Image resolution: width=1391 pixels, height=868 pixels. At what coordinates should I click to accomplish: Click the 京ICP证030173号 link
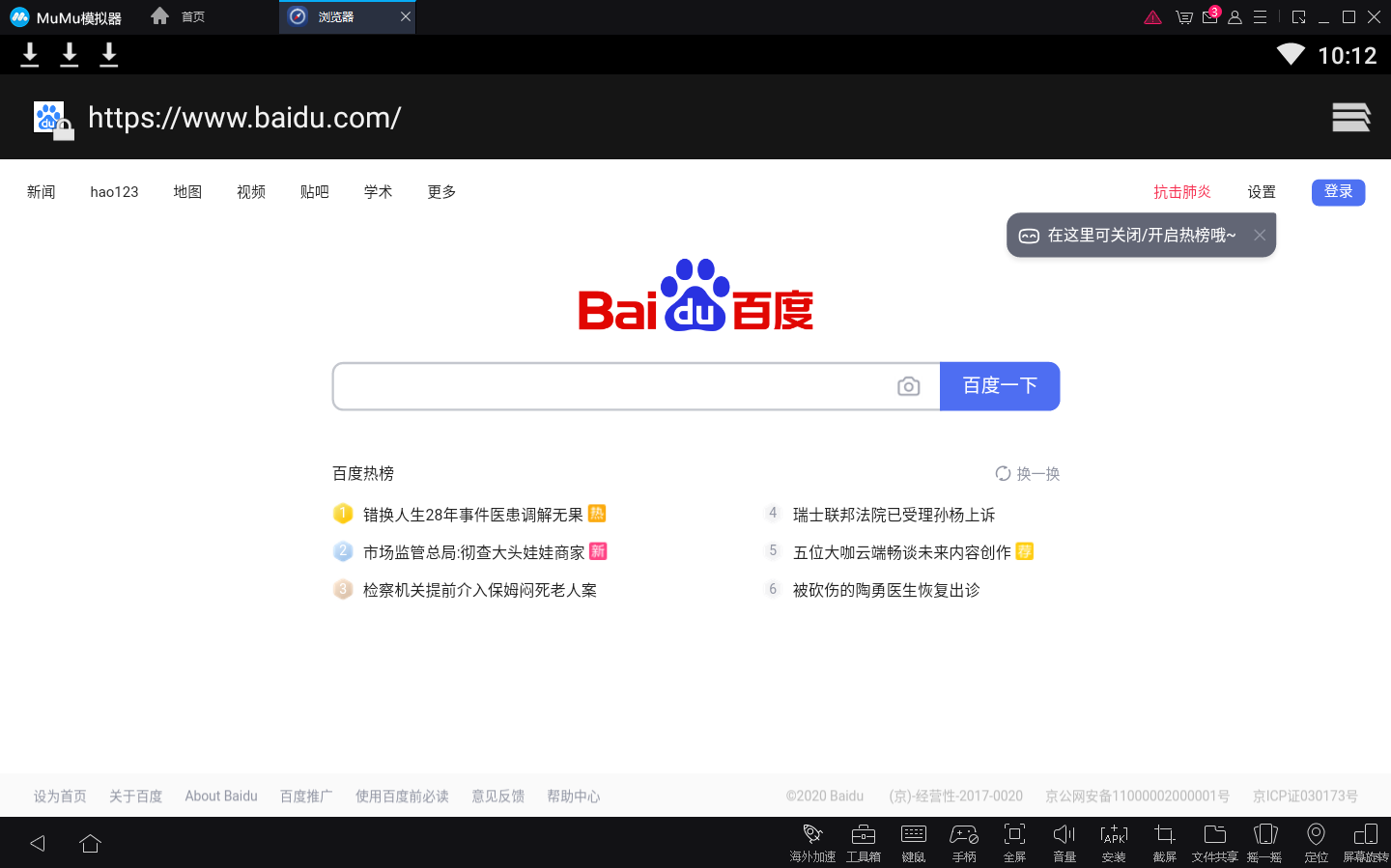[x=1305, y=797]
